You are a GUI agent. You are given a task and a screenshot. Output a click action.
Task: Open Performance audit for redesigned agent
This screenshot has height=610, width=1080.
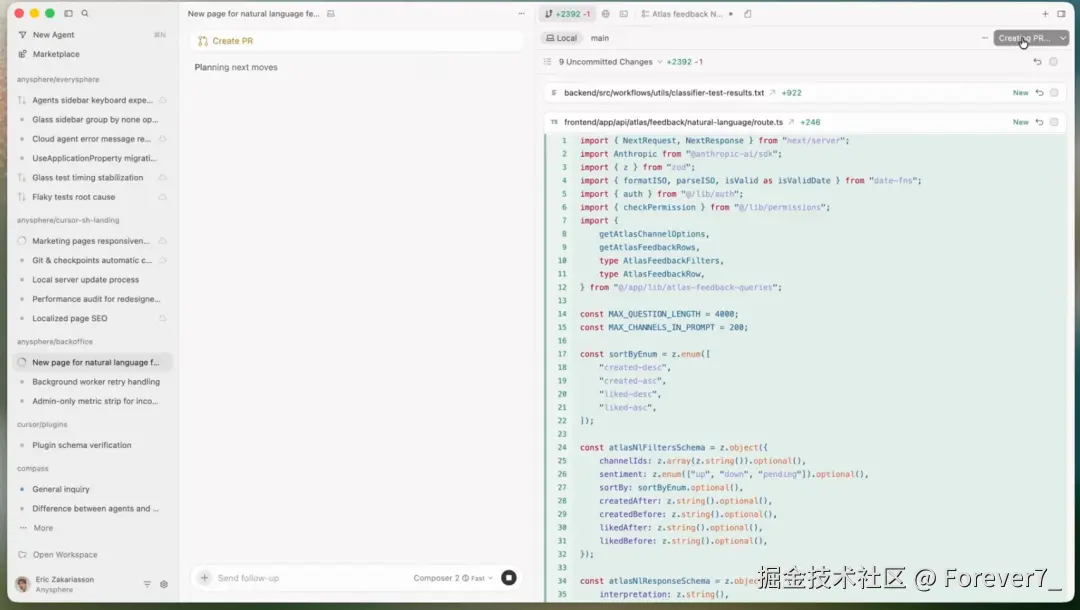[92, 299]
